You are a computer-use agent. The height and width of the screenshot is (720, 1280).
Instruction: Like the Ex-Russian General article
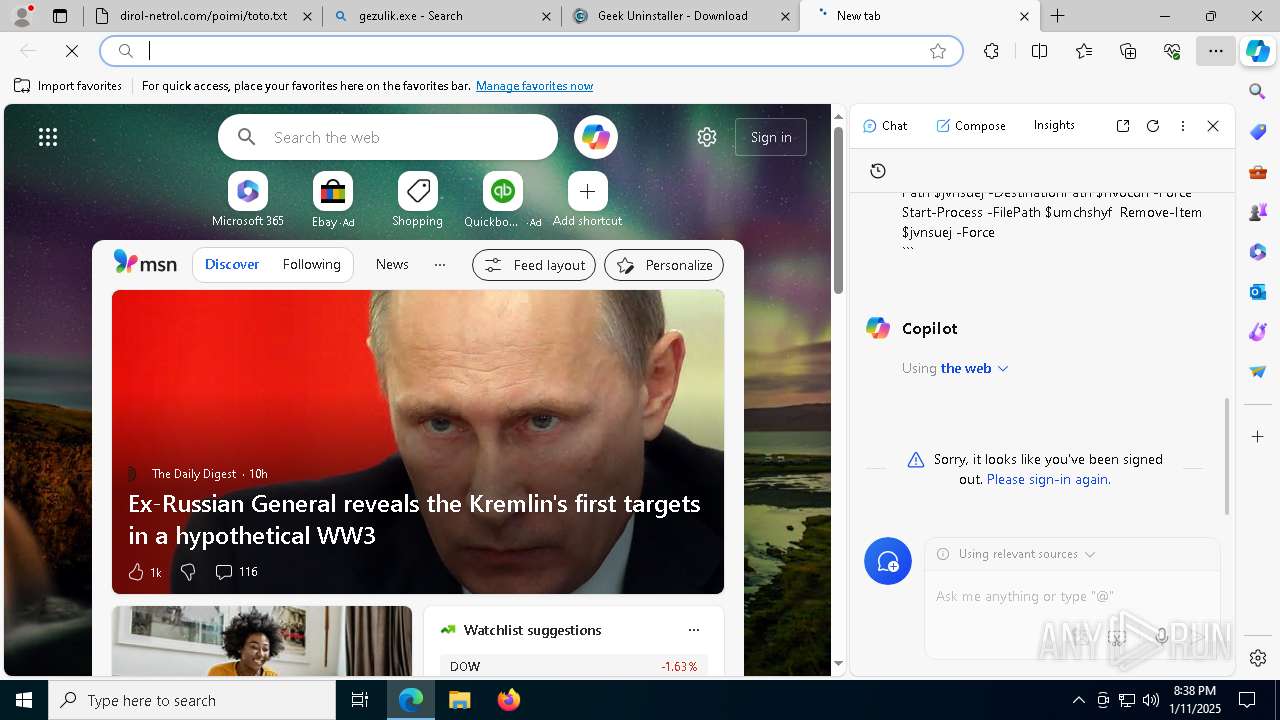coord(144,572)
